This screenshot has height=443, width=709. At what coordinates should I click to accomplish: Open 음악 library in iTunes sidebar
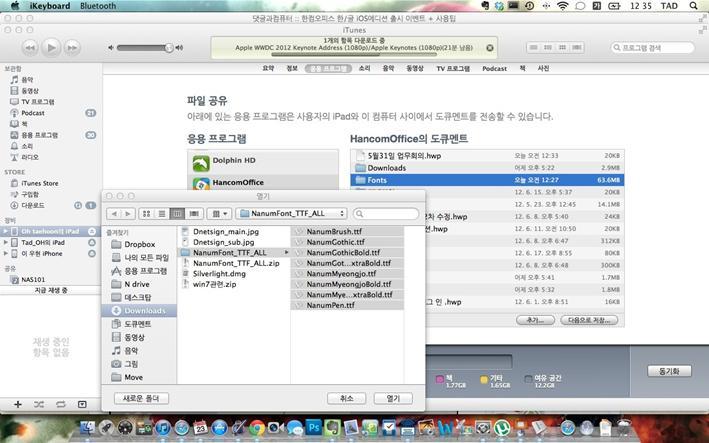click(27, 80)
